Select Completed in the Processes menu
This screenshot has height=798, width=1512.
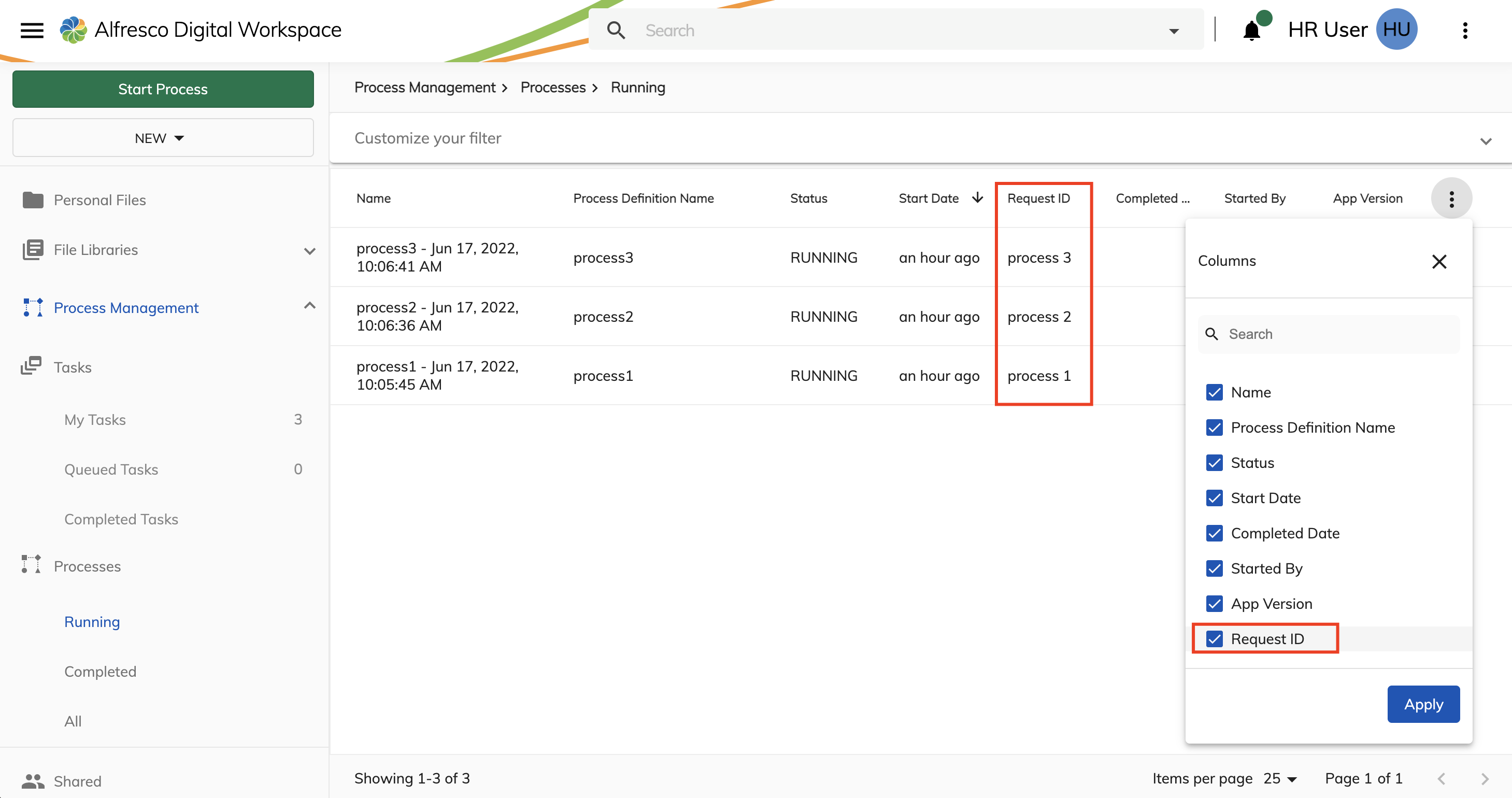[100, 671]
